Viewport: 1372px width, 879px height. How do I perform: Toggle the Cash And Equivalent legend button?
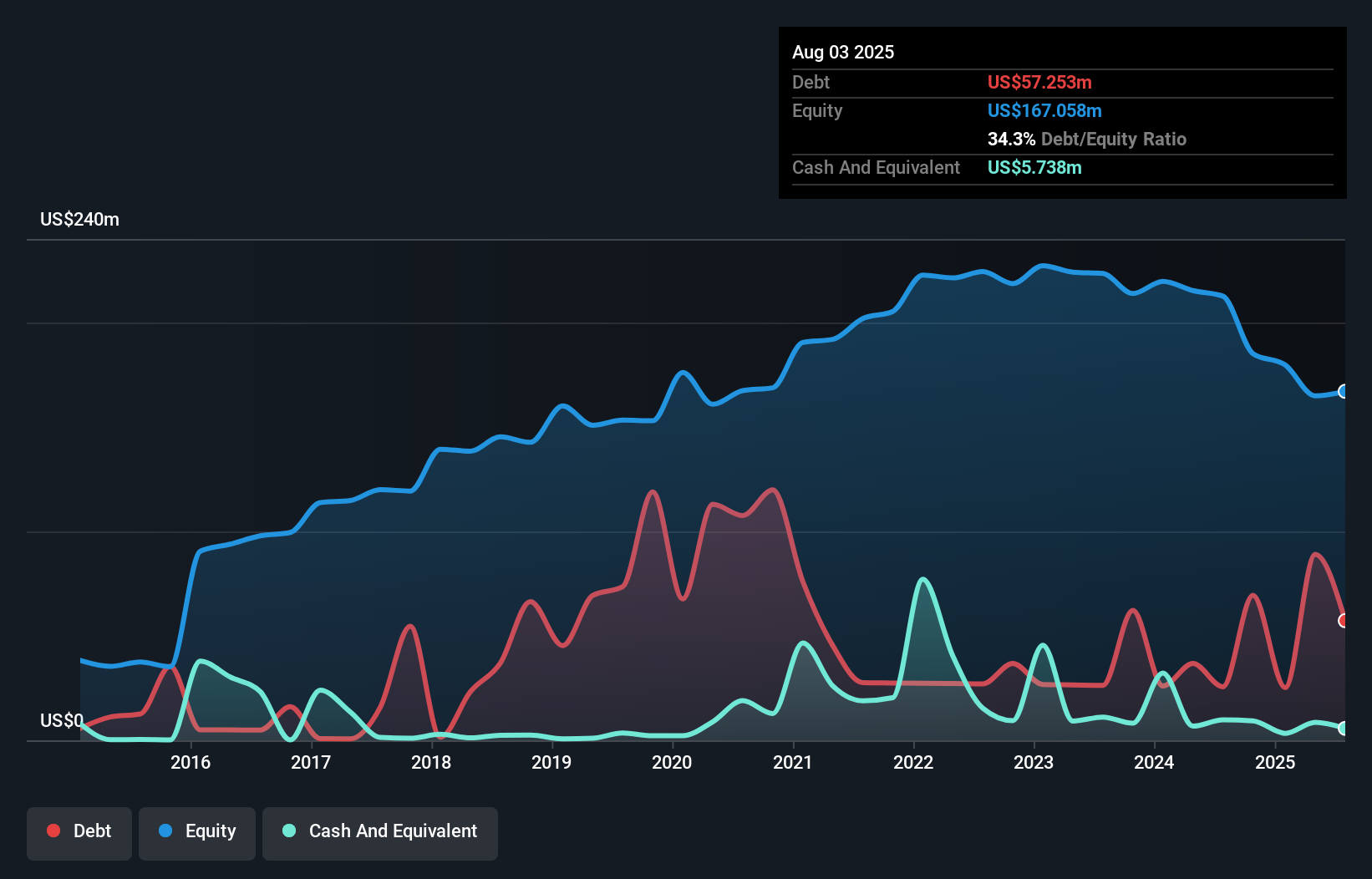379,831
